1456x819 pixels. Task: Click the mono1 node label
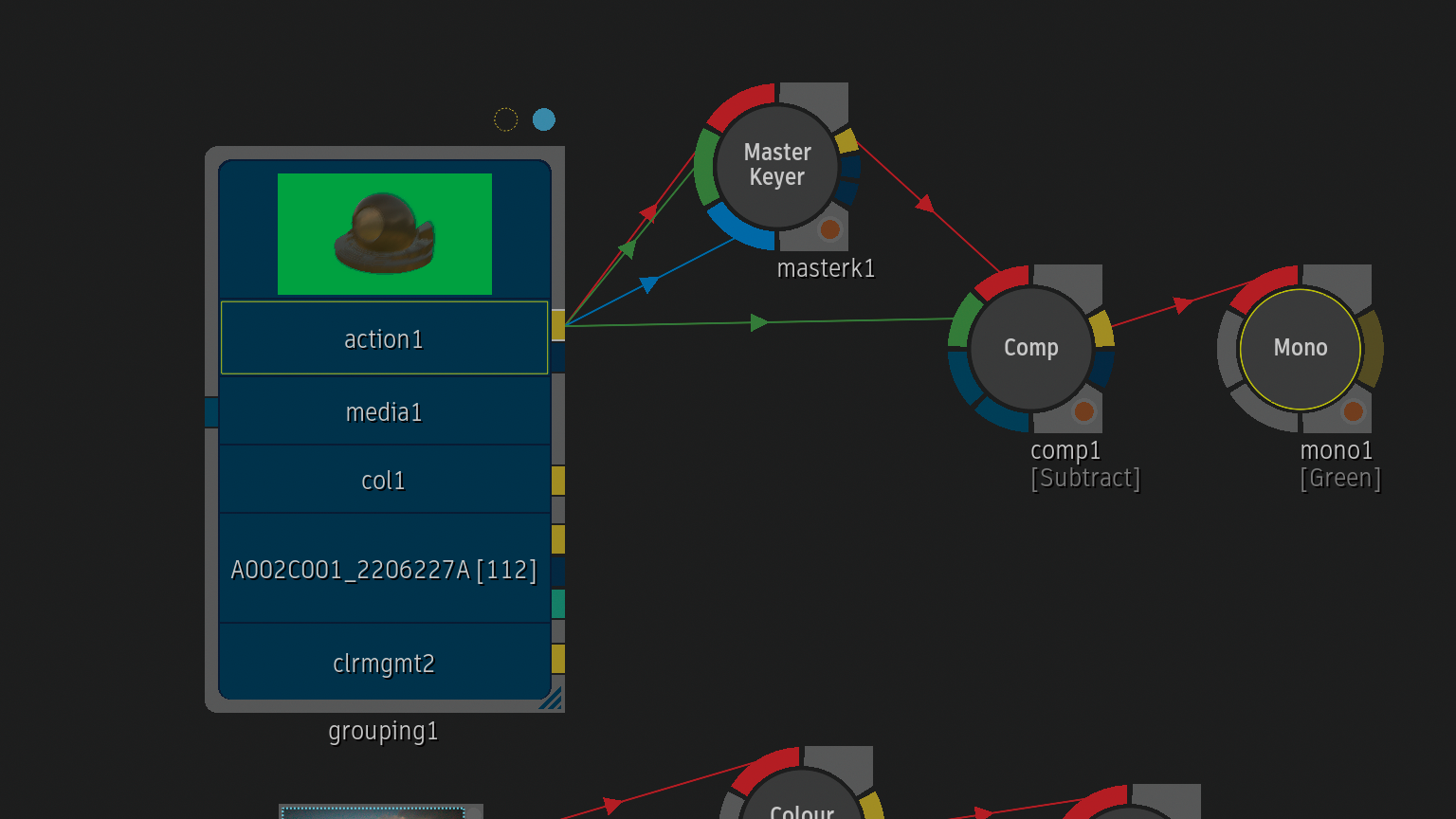point(1337,450)
